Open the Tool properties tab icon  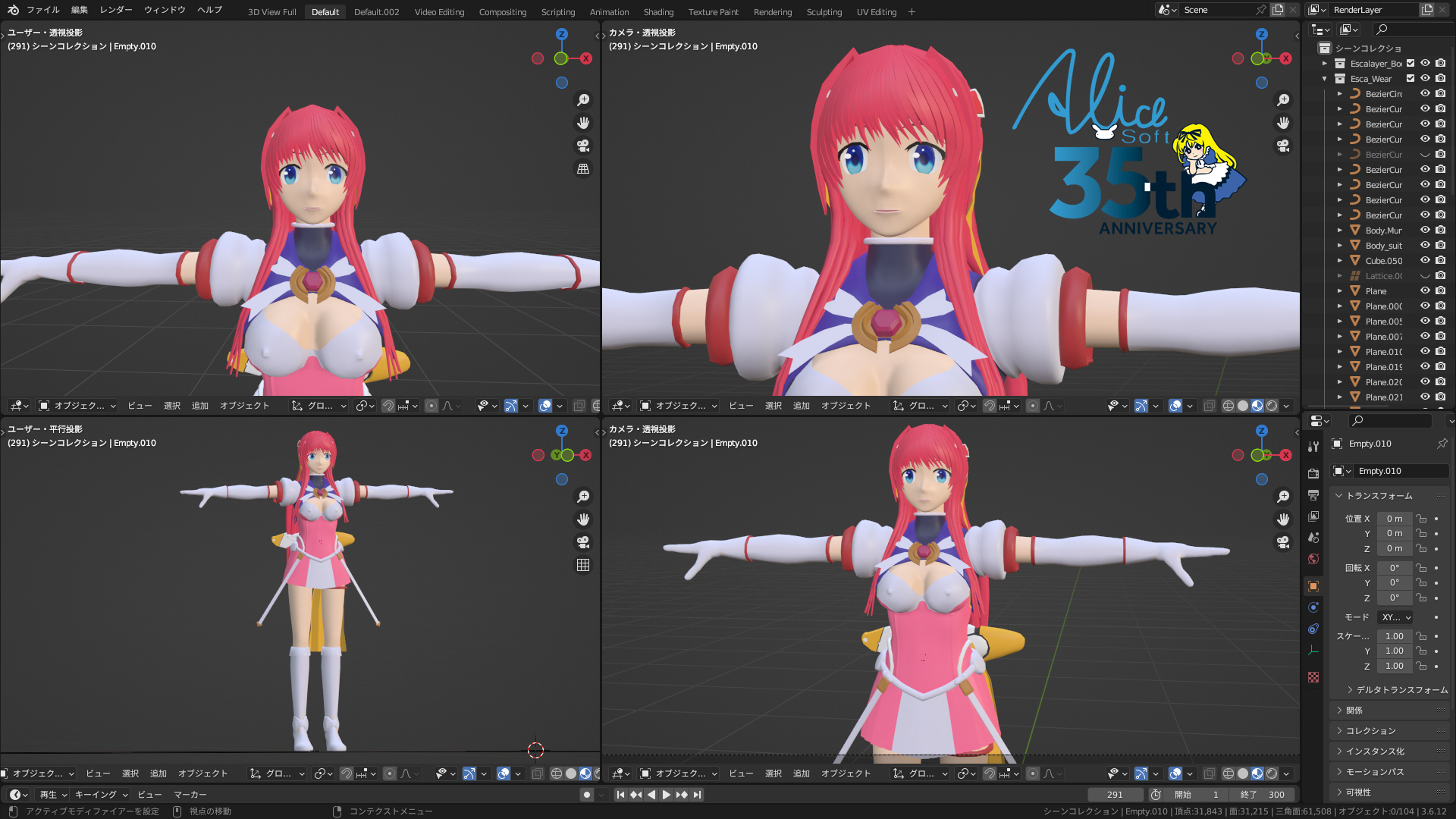(1313, 447)
